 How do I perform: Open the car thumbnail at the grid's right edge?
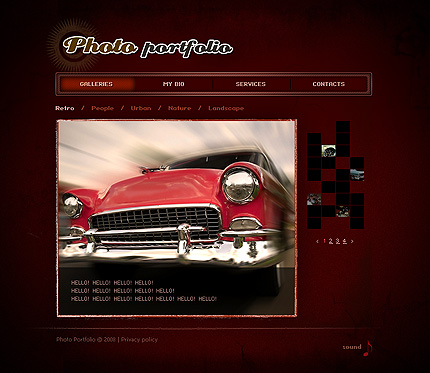pyautogui.click(x=357, y=175)
